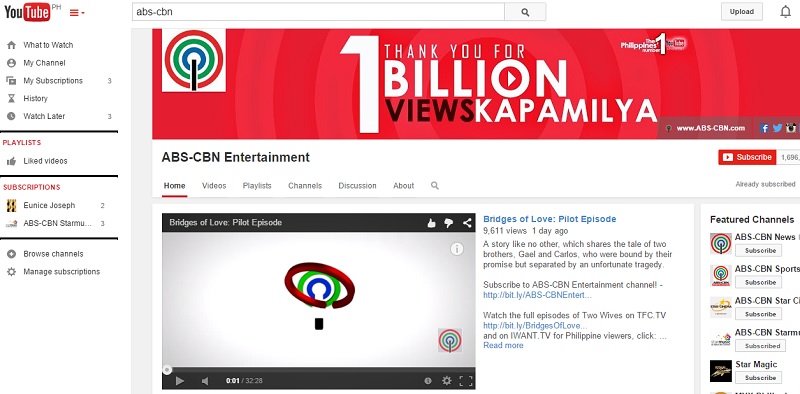This screenshot has width=800, height=394.
Task: Mute the video player volume
Action: click(205, 381)
